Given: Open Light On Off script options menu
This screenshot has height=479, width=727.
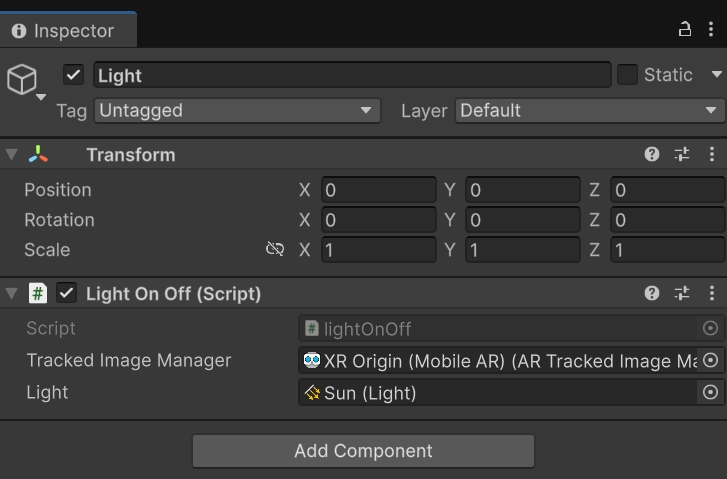Looking at the screenshot, I should coord(711,293).
